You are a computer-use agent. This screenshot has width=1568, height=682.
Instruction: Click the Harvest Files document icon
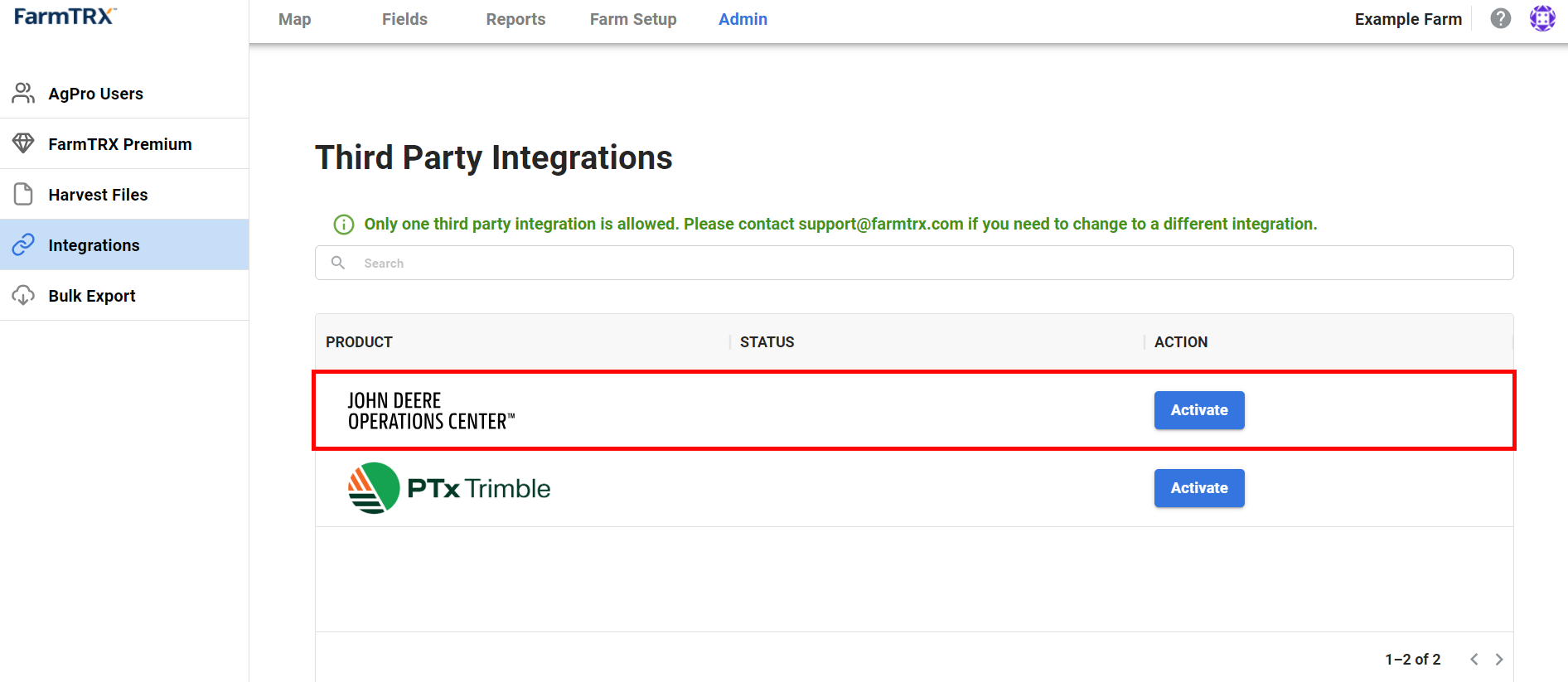23,194
